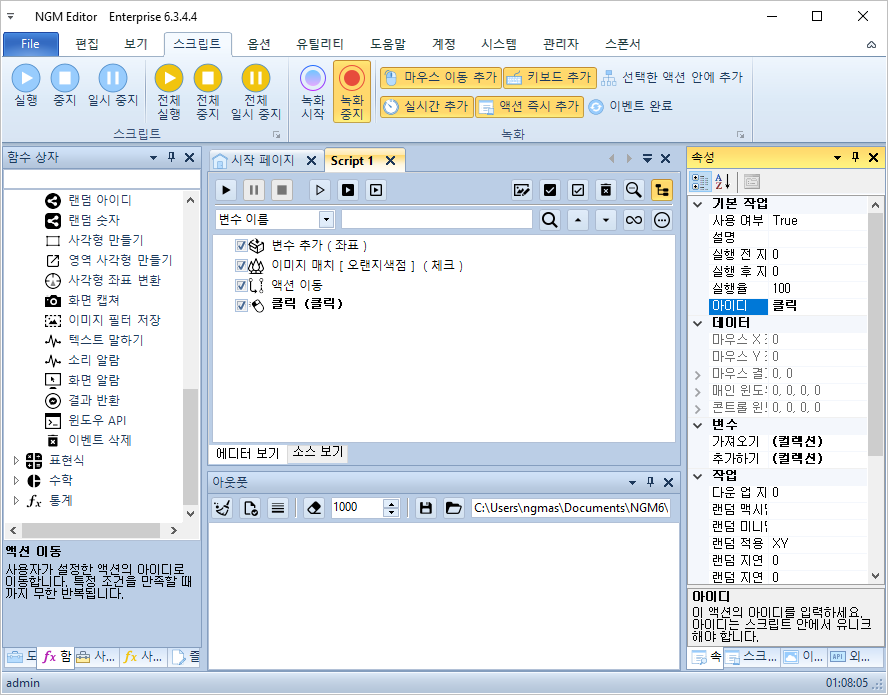The image size is (888, 695).
Task: Toggle the tree view icon in editor toolbar
Action: (661, 190)
